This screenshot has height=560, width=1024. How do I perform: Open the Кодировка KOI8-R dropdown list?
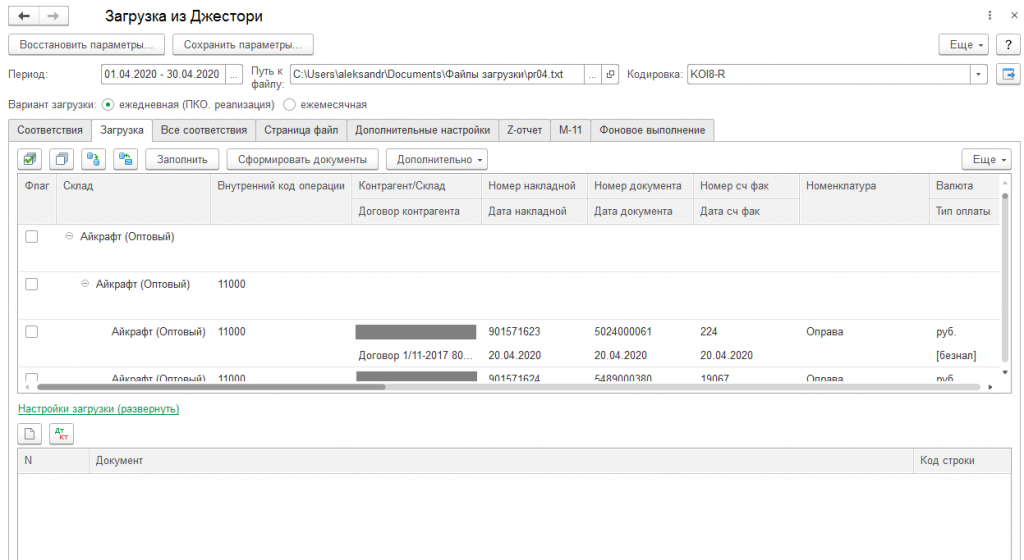click(978, 74)
